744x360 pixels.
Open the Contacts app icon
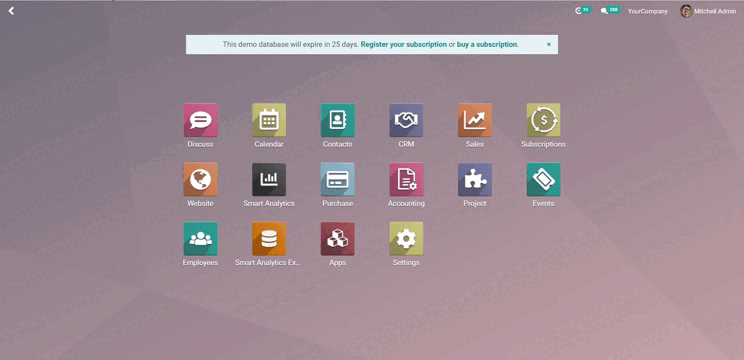(337, 120)
